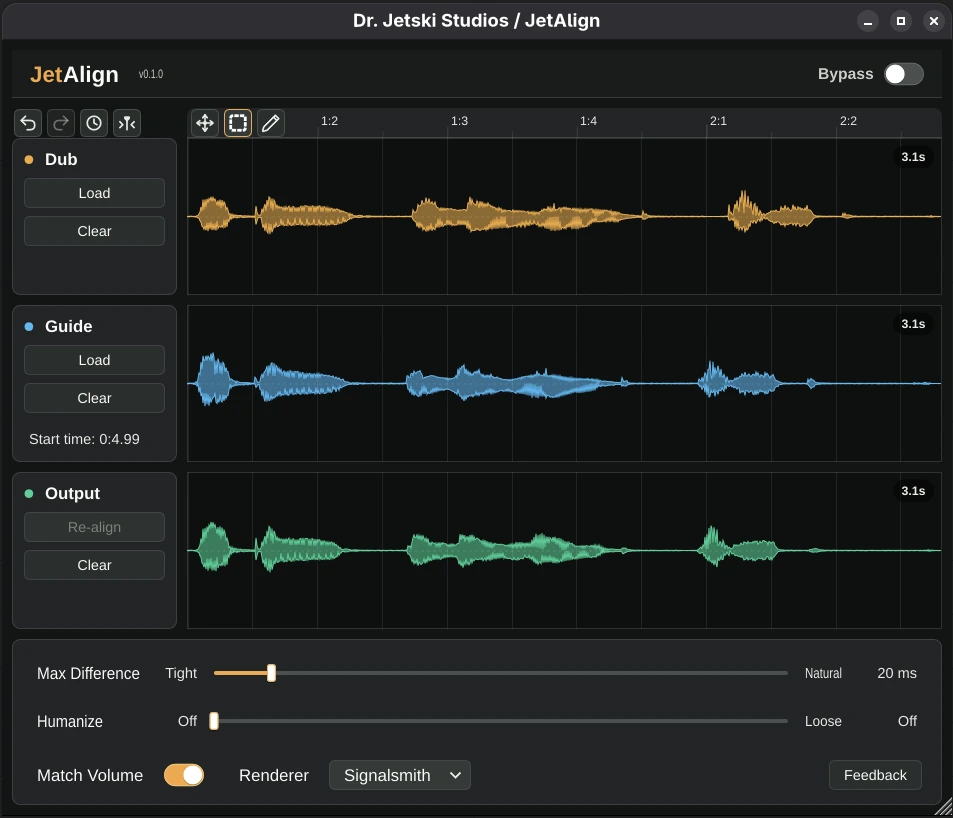Screen dimensions: 953x818
Task: Minimize the JetAlign window
Action: 868,21
